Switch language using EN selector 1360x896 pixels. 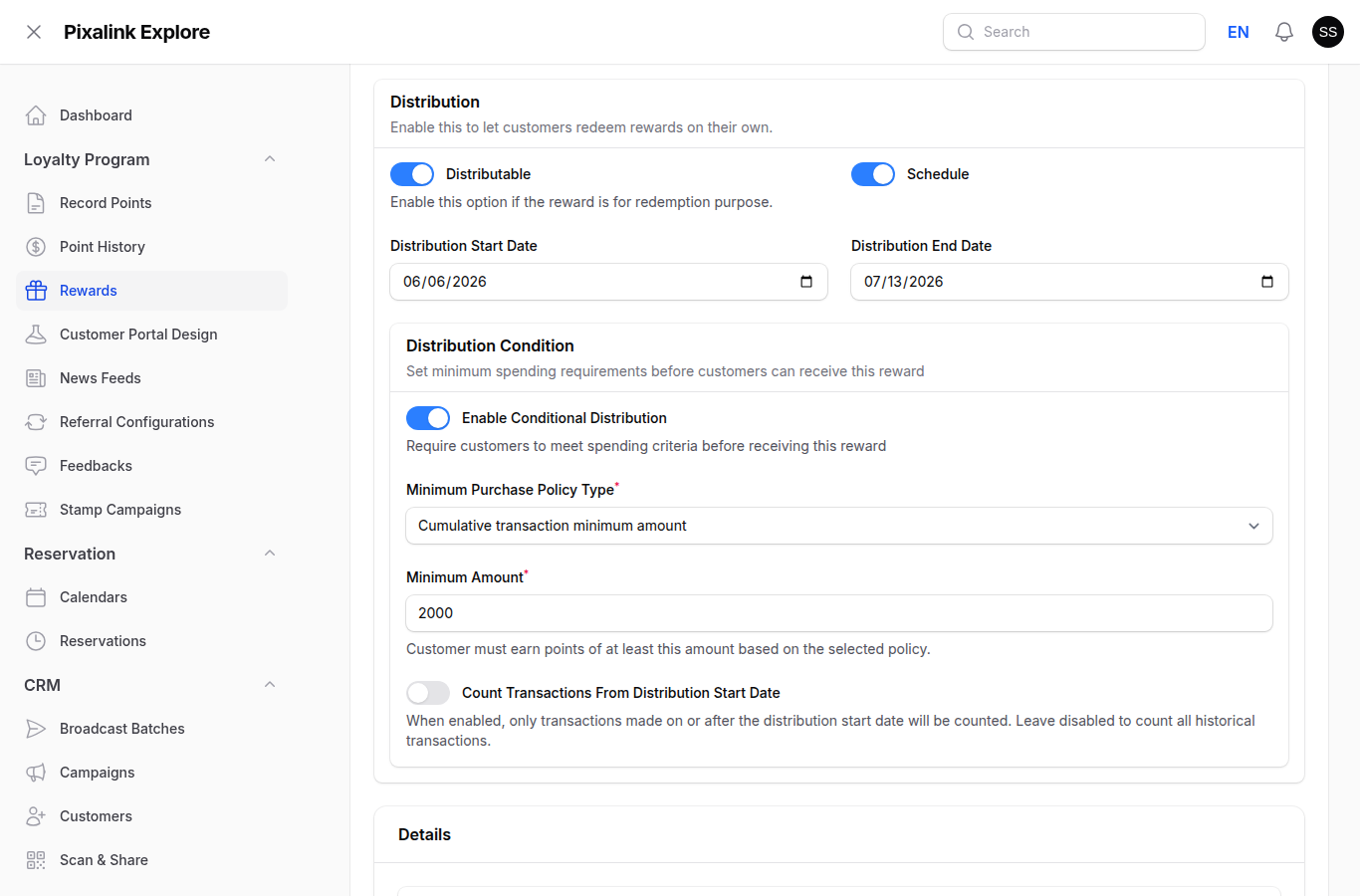tap(1239, 32)
